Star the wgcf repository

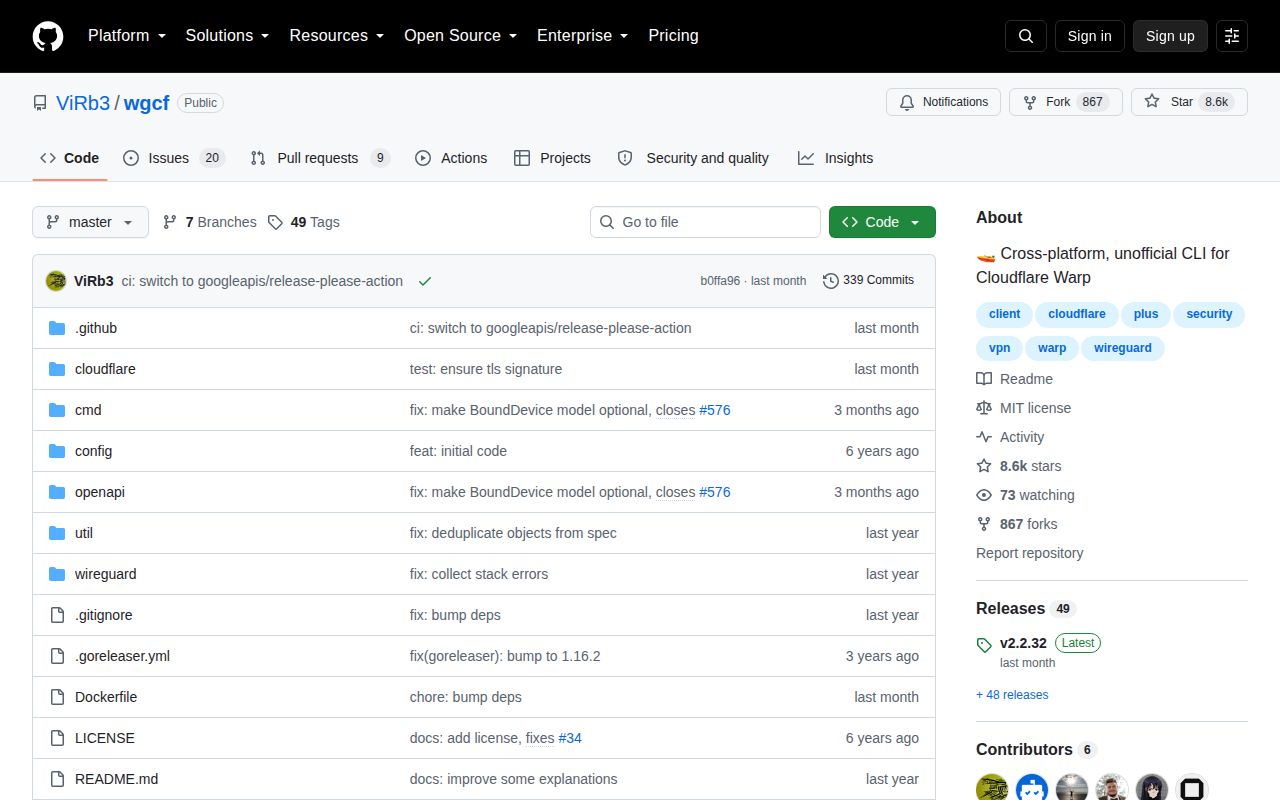1189,102
